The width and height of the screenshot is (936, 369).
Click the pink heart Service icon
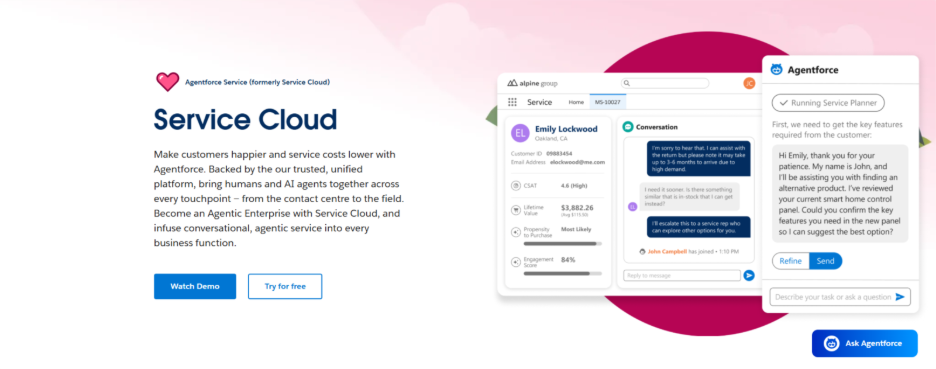pos(167,82)
